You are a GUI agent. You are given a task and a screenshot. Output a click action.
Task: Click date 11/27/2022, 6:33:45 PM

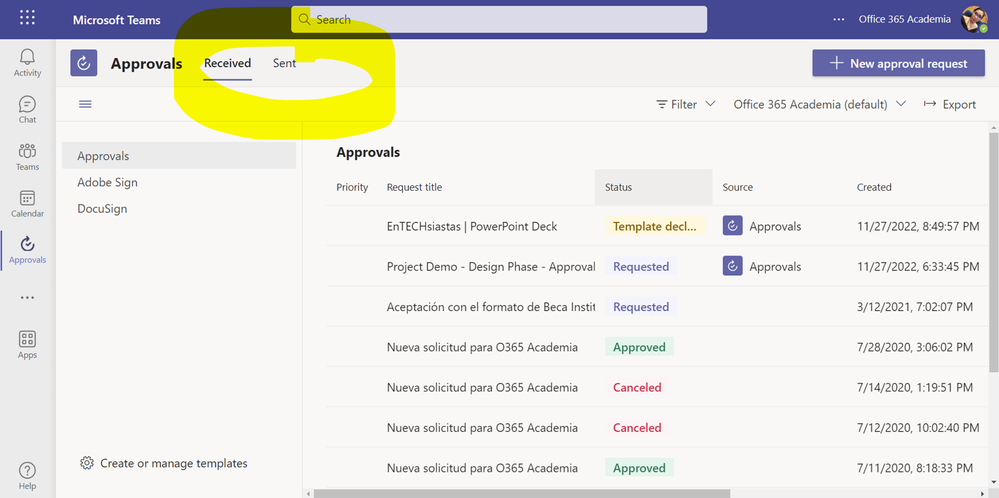pos(918,267)
